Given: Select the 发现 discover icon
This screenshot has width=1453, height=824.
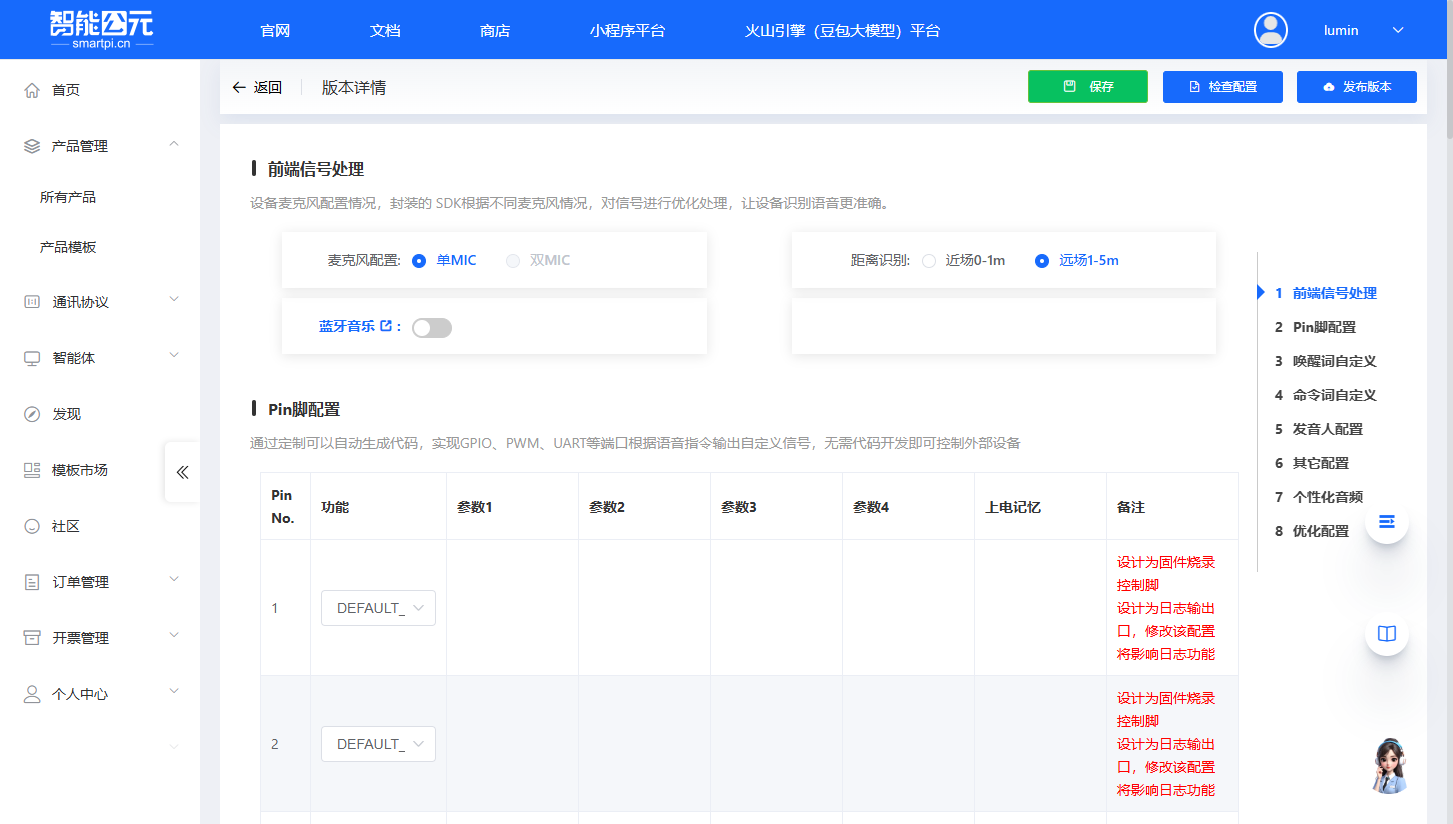Looking at the screenshot, I should tap(31, 413).
